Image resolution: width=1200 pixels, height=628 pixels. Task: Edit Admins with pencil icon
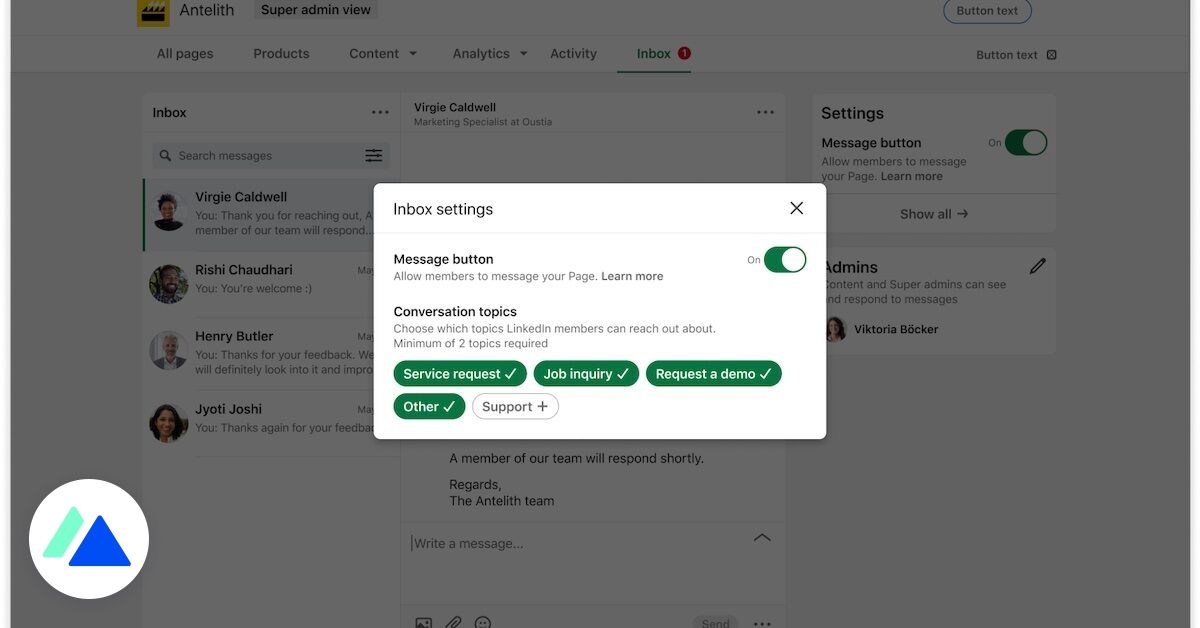point(1038,266)
